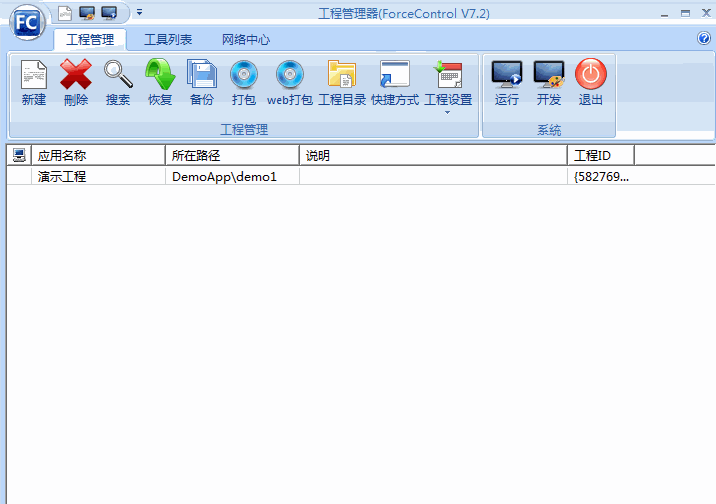The width and height of the screenshot is (716, 504).
Task: Back up the project with 备份
Action: (202, 83)
